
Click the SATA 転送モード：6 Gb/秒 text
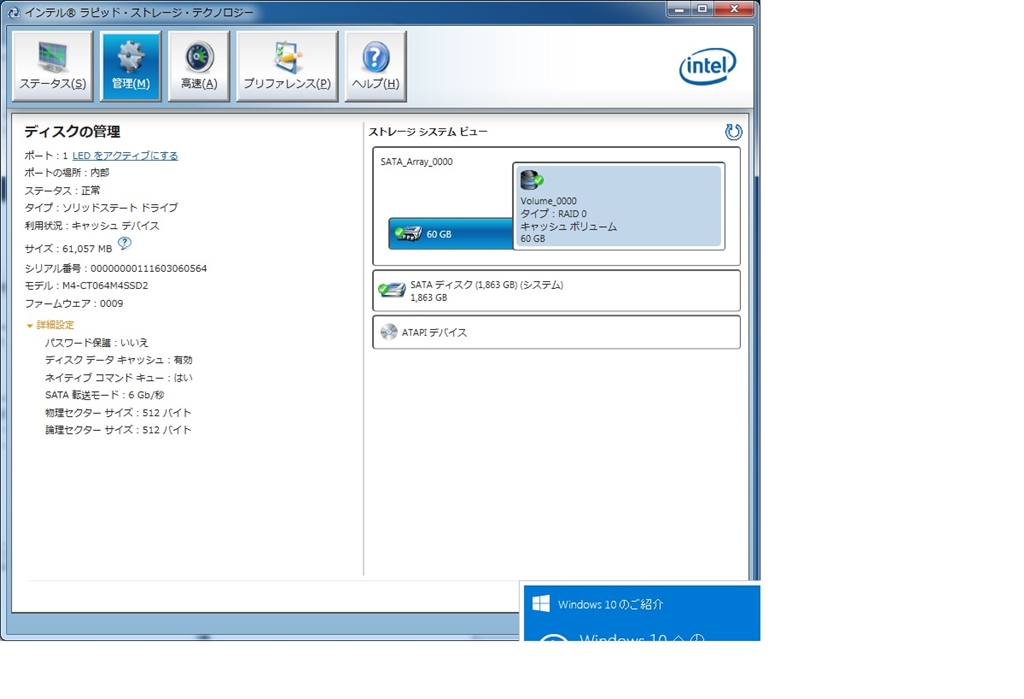(104, 395)
